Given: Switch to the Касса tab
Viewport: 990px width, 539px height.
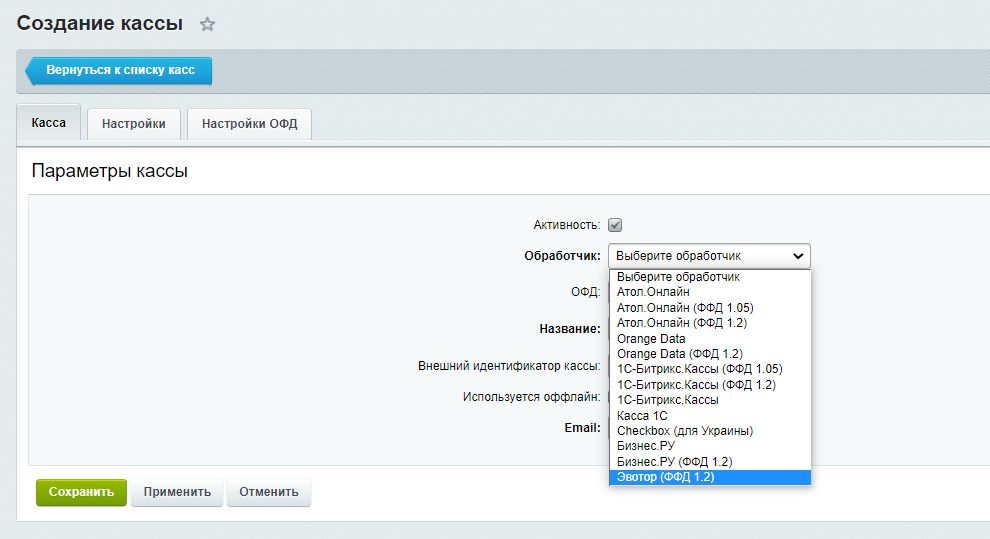Looking at the screenshot, I should click(48, 123).
